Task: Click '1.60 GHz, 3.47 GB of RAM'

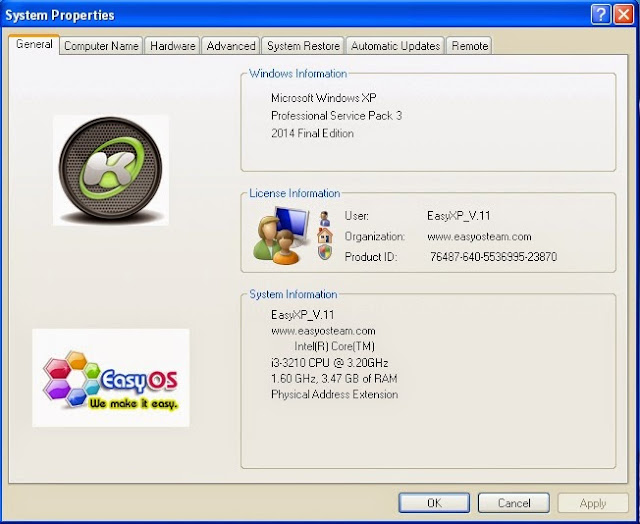Action: [334, 379]
